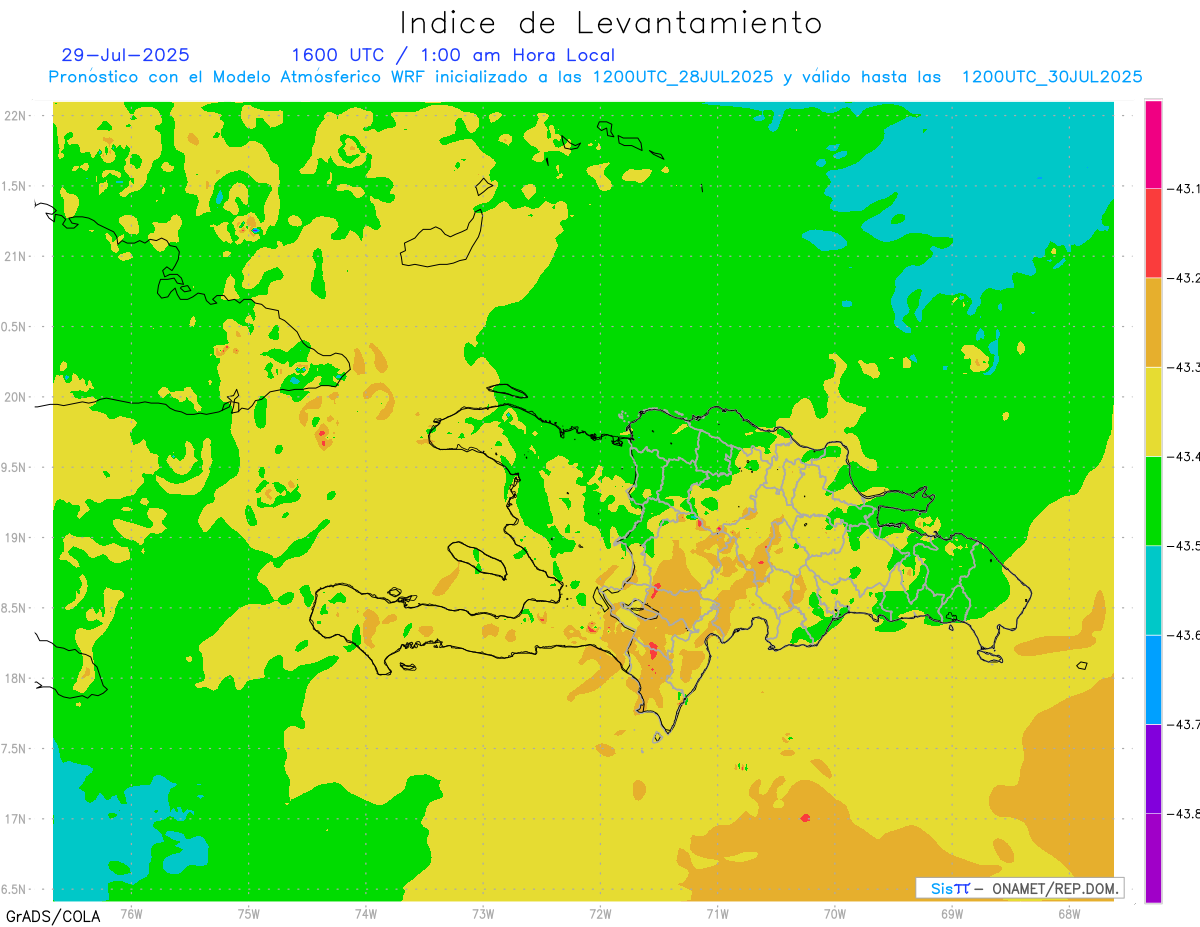This screenshot has height=927, width=1200.
Task: Click the -43.2 legend value
Action: click(x=1184, y=278)
